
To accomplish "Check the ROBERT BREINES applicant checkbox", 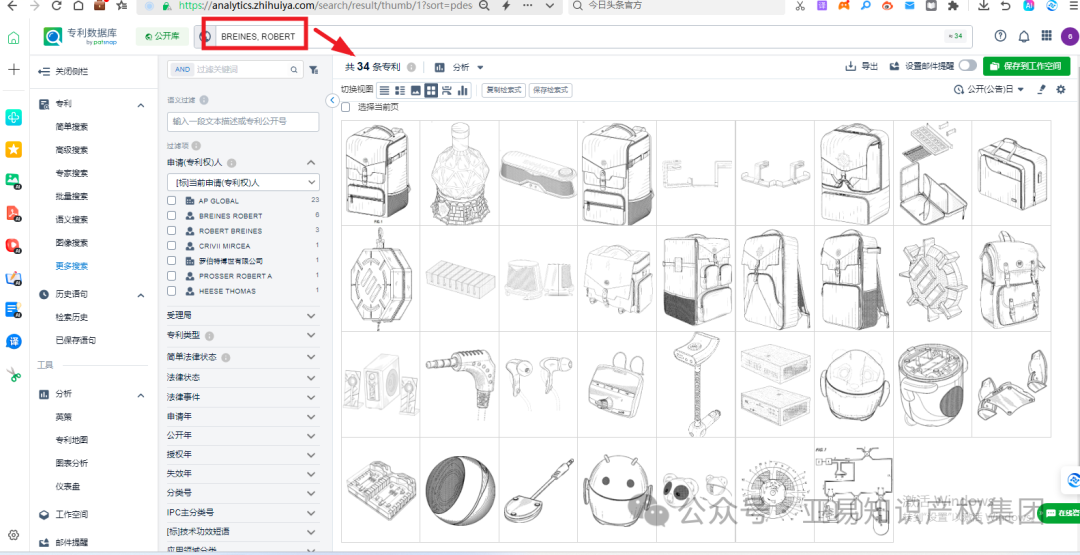I will click(x=172, y=231).
